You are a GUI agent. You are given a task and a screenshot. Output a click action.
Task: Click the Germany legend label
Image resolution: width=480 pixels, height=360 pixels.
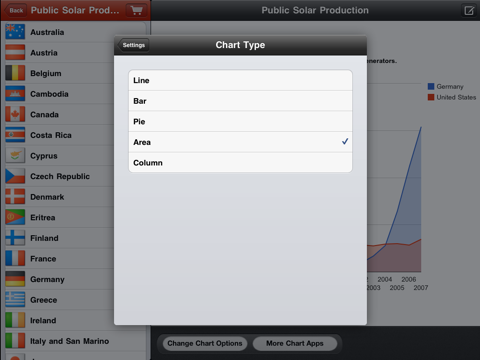pos(450,87)
